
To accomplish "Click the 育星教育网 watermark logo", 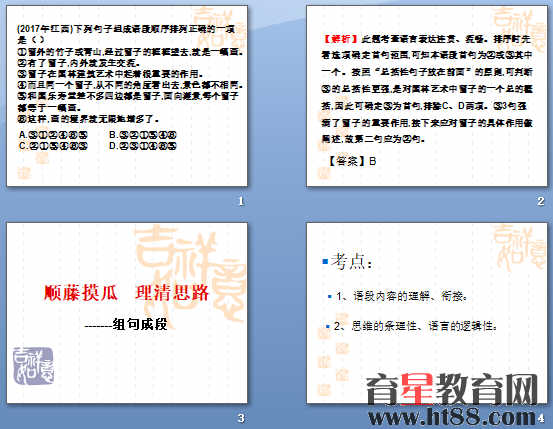I will point(452,390).
